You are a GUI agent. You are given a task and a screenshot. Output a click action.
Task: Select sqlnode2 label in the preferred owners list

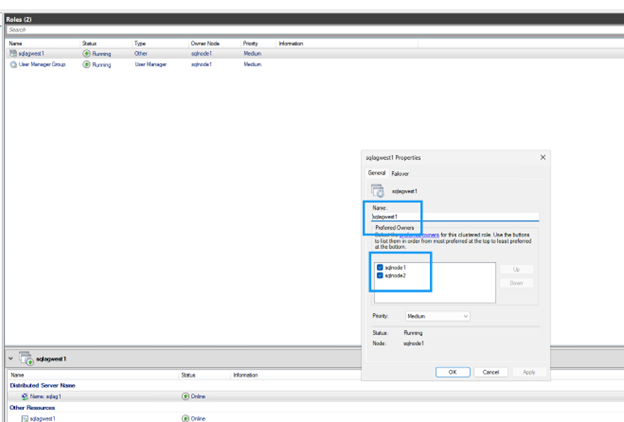395,275
